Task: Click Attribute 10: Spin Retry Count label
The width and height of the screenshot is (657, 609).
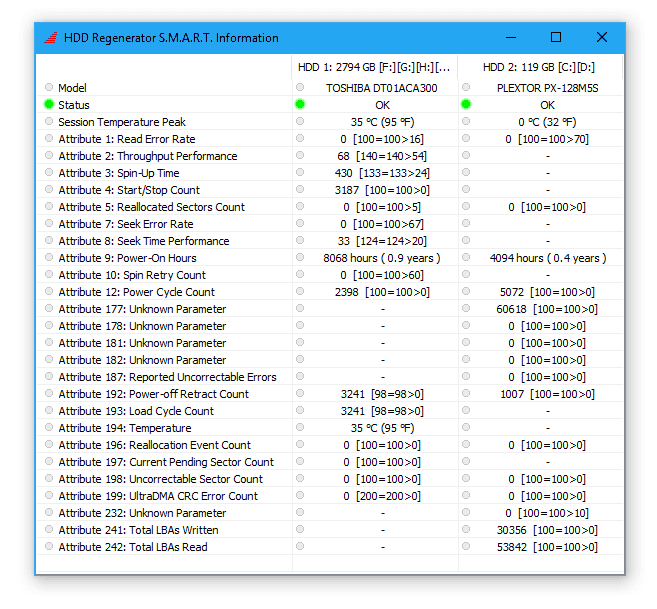Action: [132, 275]
